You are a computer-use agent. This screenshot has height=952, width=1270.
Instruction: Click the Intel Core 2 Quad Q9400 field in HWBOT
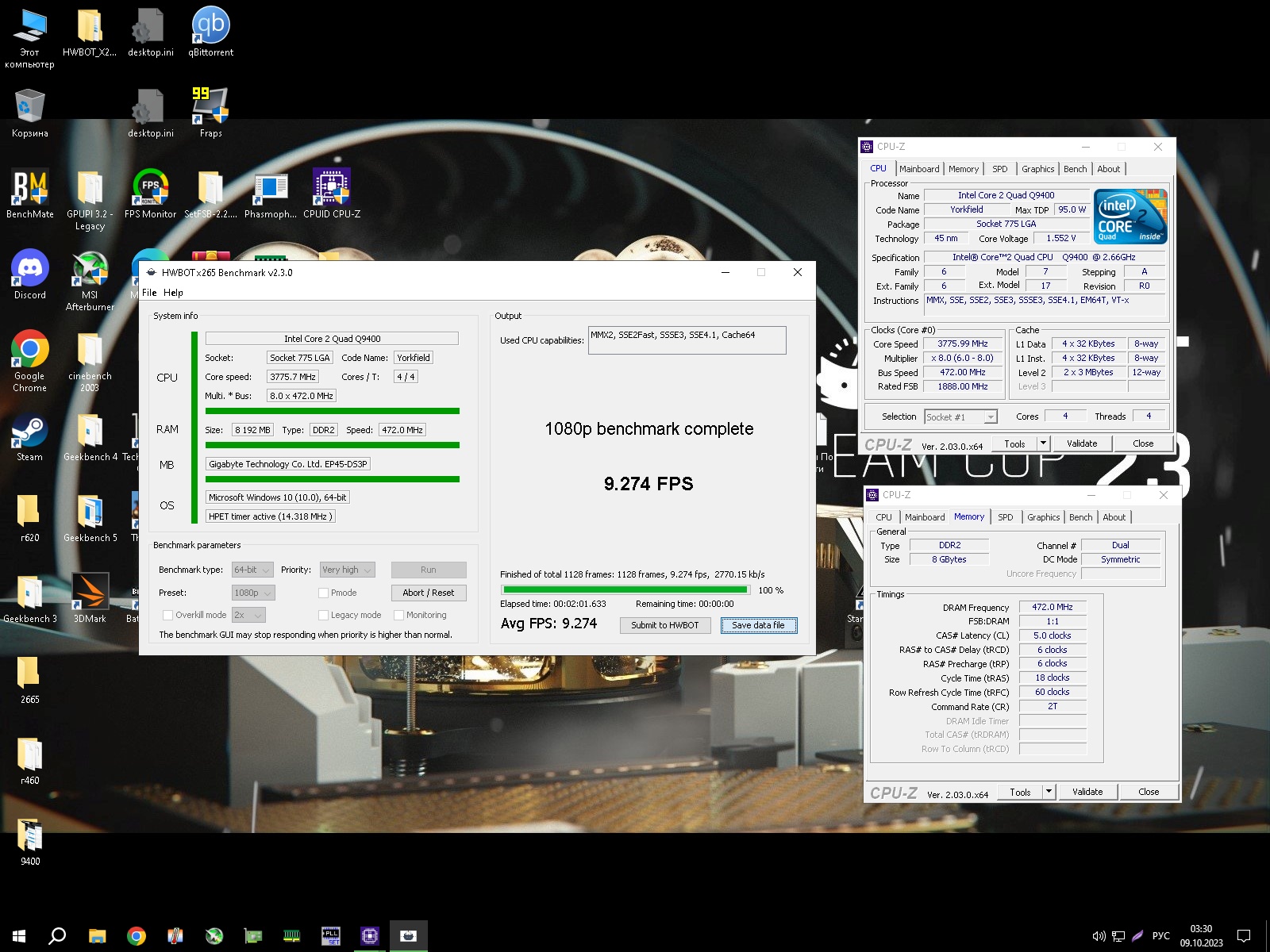(x=332, y=338)
